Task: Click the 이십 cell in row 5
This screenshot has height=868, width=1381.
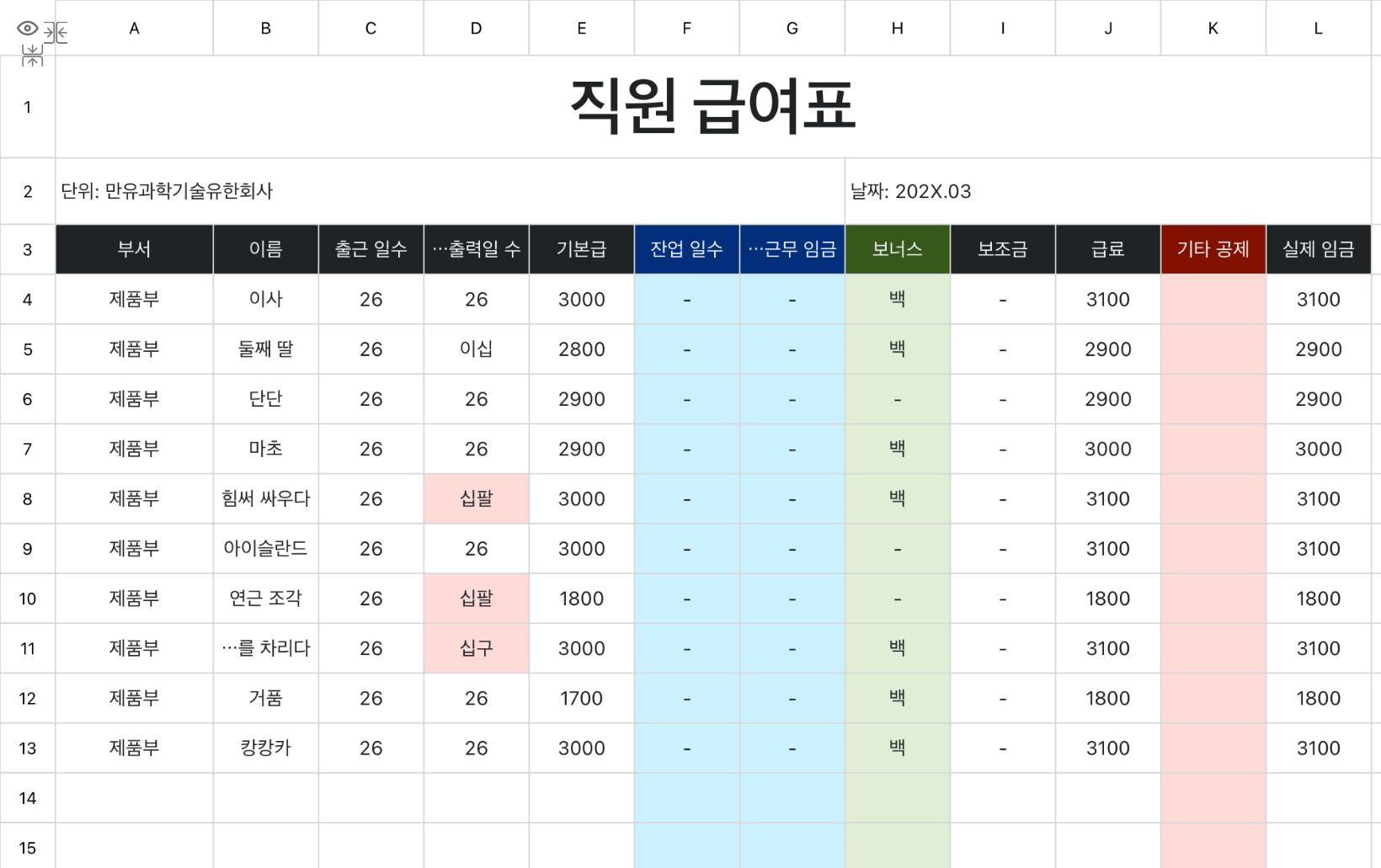Action: [476, 349]
